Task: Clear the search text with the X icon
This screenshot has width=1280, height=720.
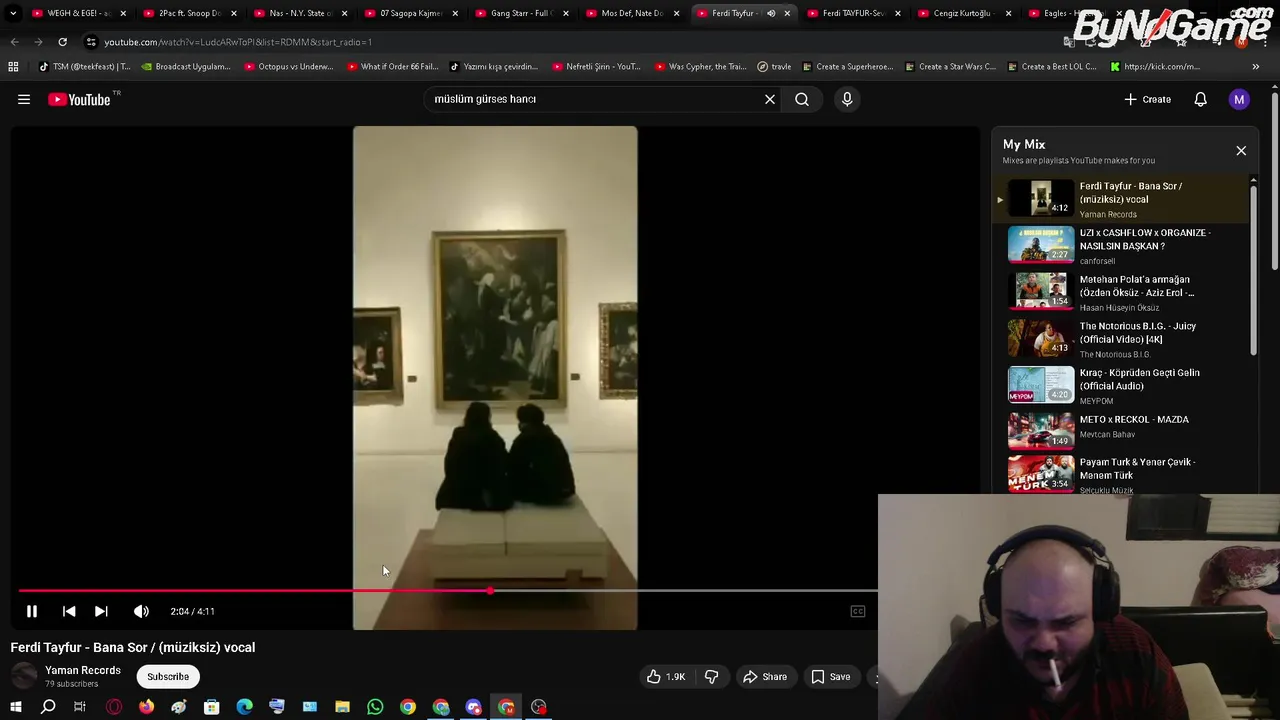Action: (770, 99)
